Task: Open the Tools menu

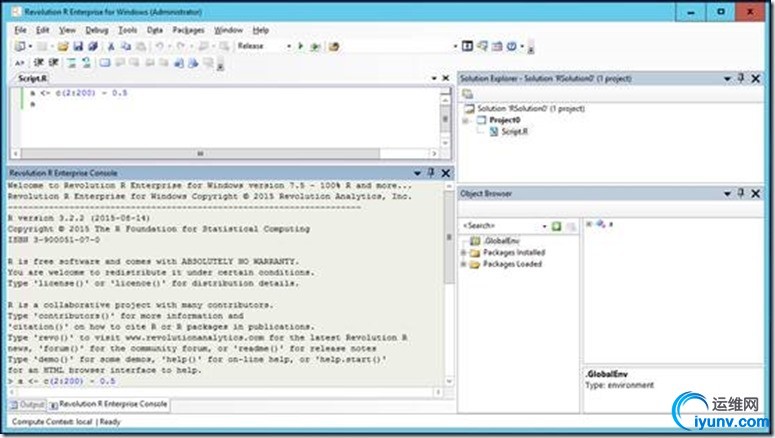Action: (128, 30)
